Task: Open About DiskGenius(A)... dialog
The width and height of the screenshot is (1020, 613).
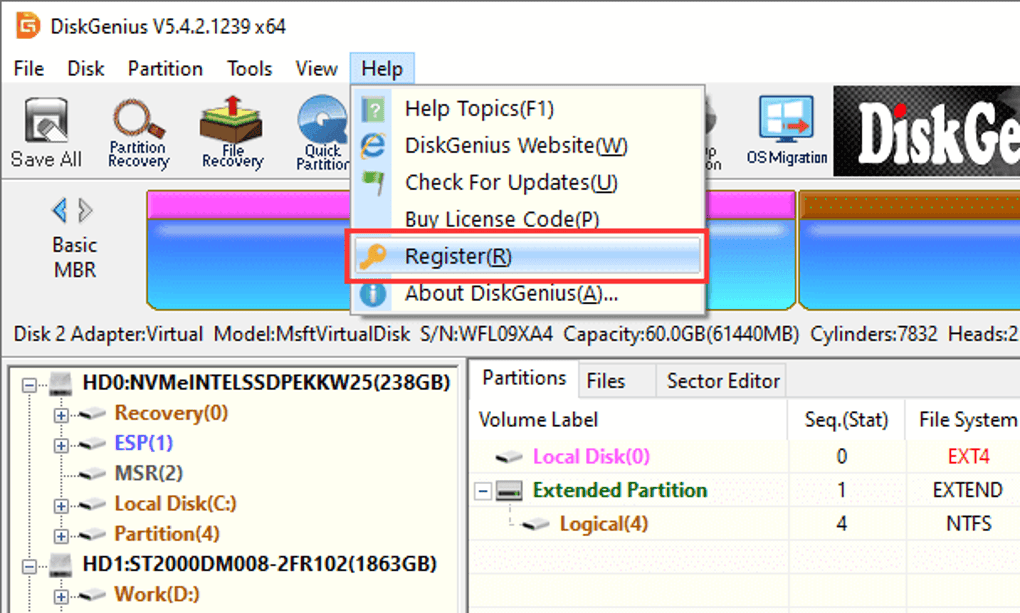Action: [x=528, y=293]
